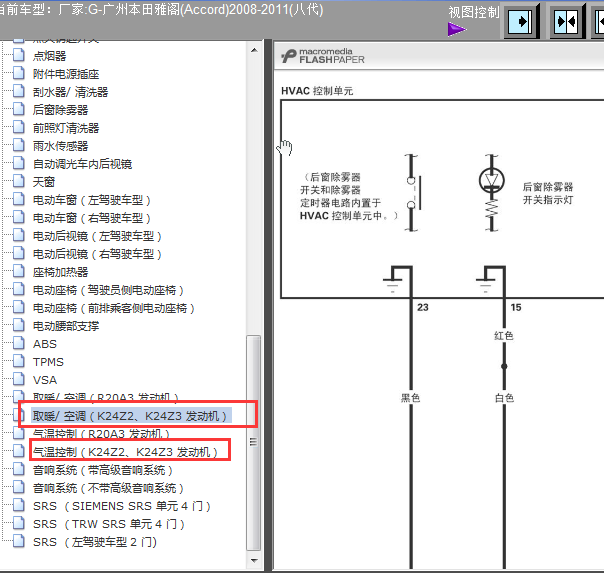
Task: Click the page icon beside SRS (TRW SRS 单元 4 门)
Action: tap(18, 523)
